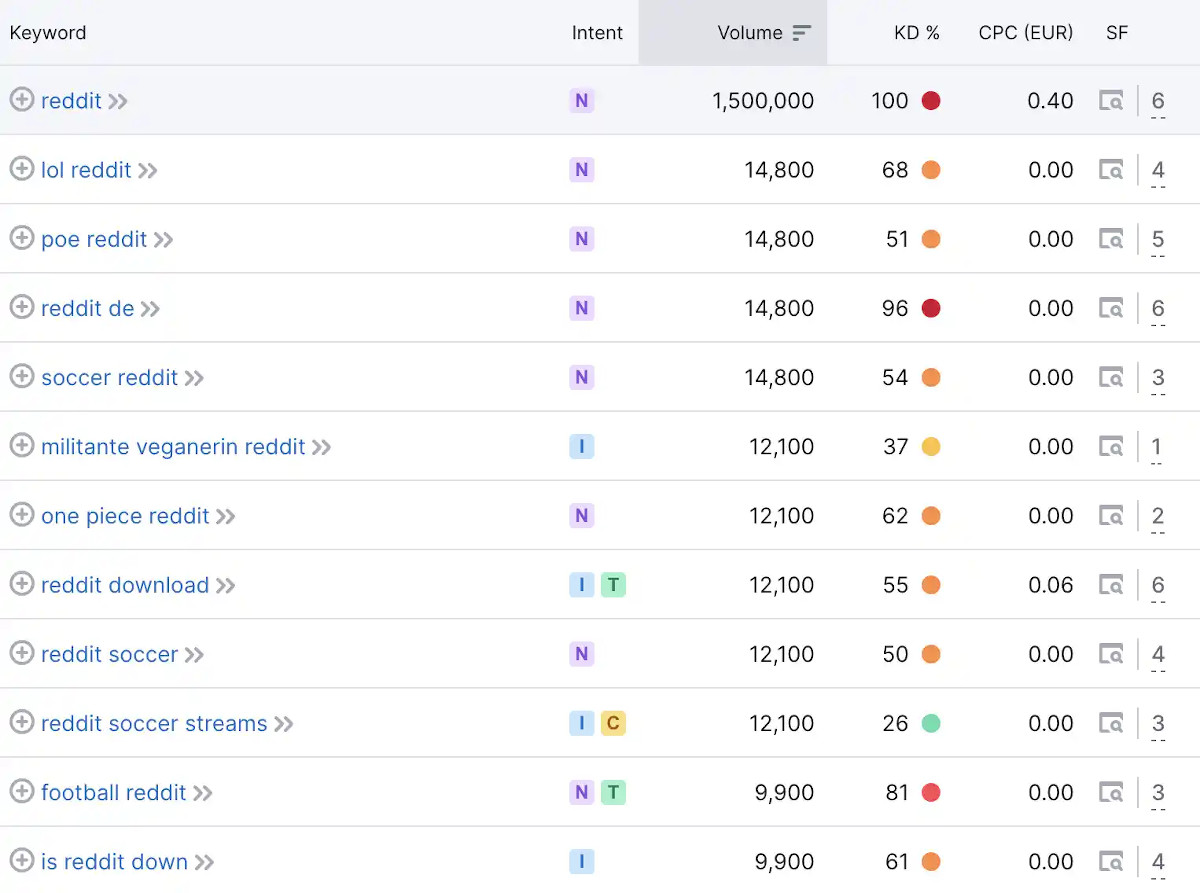Open the SERP icon for 'is reddit down'

pos(1111,861)
